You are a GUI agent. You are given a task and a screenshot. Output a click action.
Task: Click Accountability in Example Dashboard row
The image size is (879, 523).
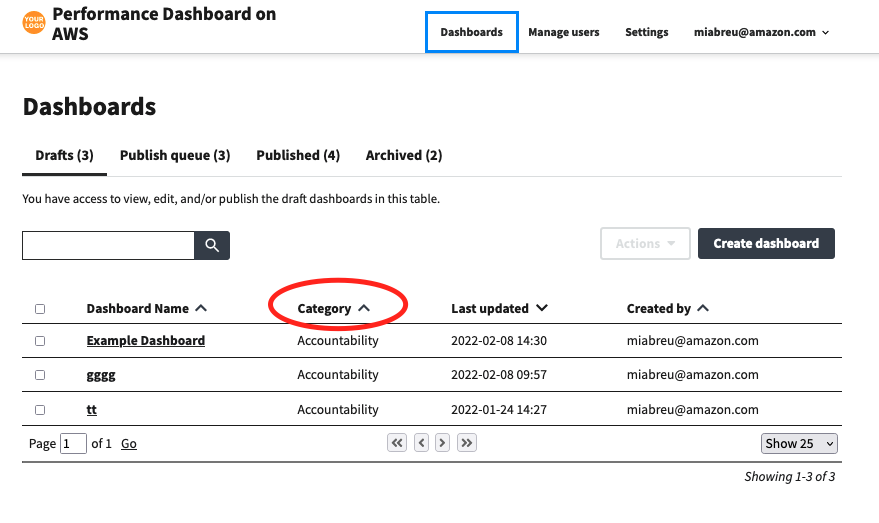(338, 341)
